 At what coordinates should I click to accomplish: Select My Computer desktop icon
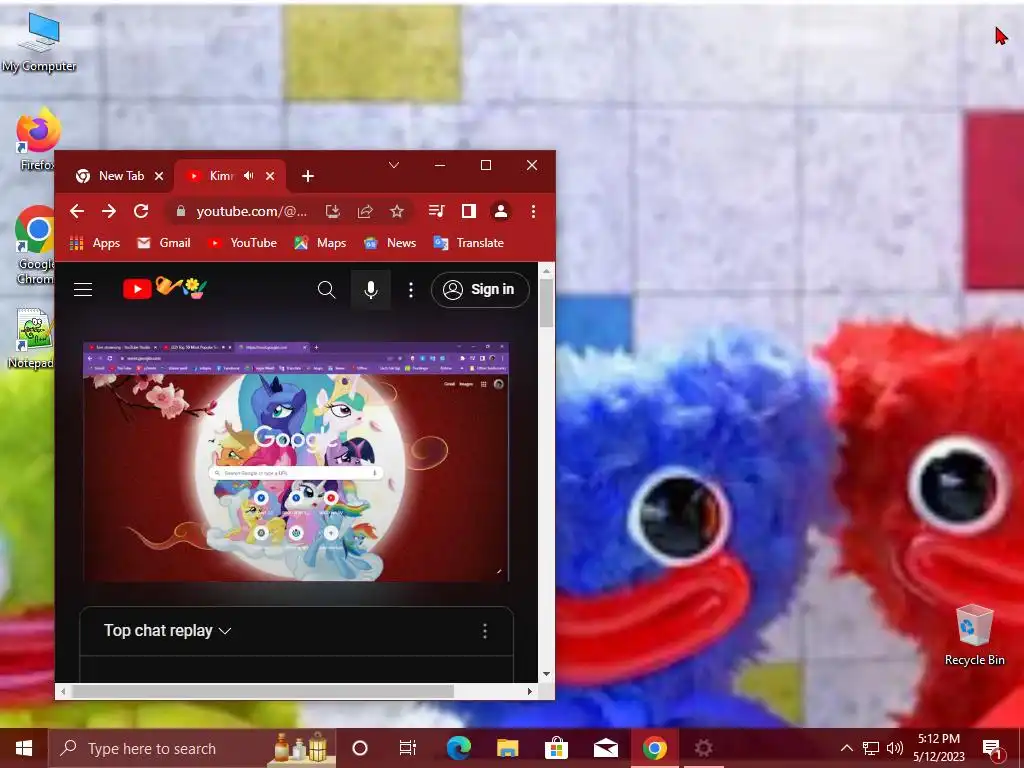[39, 41]
